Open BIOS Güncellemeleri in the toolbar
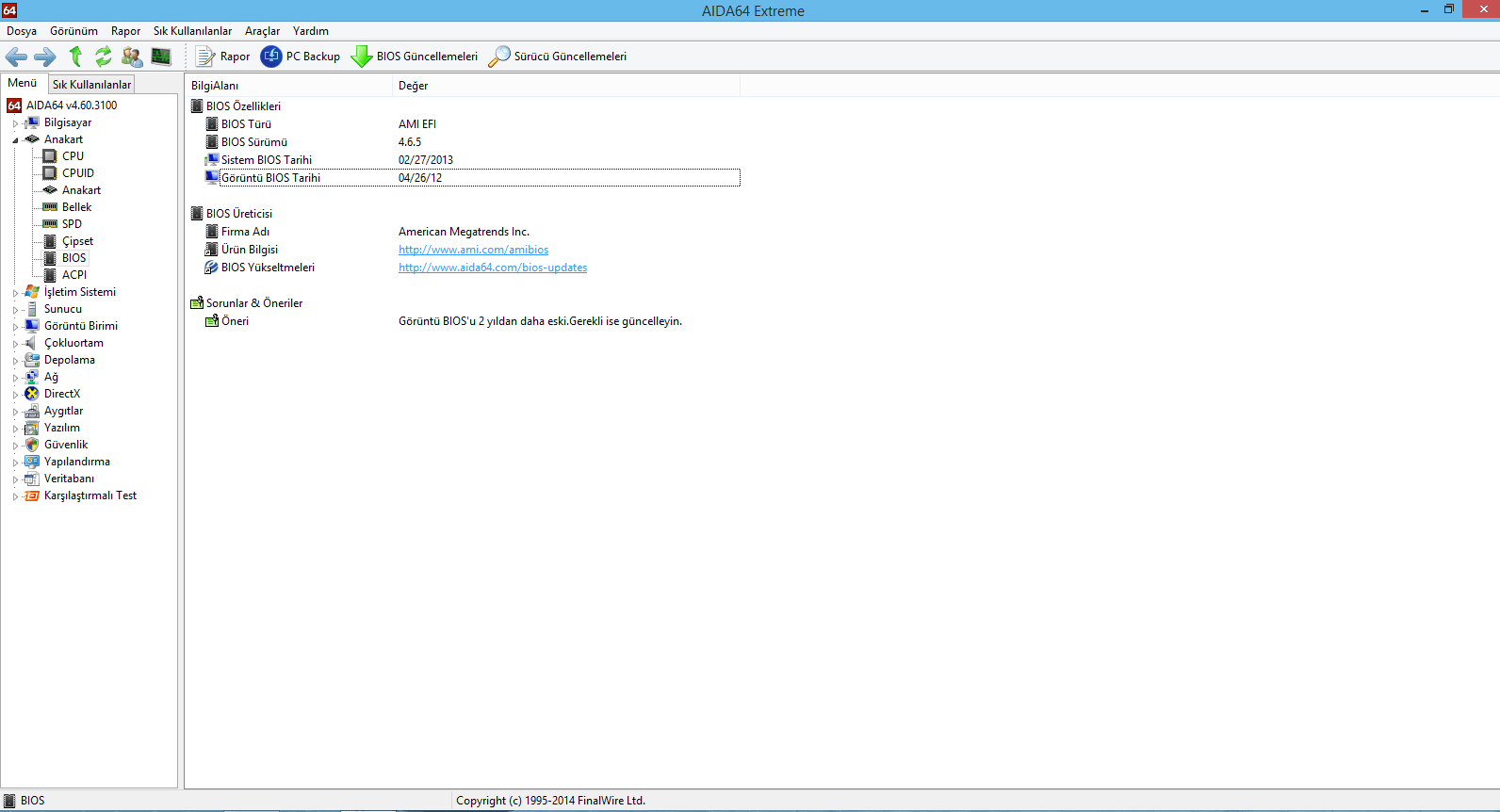The width and height of the screenshot is (1500, 812). click(x=415, y=57)
